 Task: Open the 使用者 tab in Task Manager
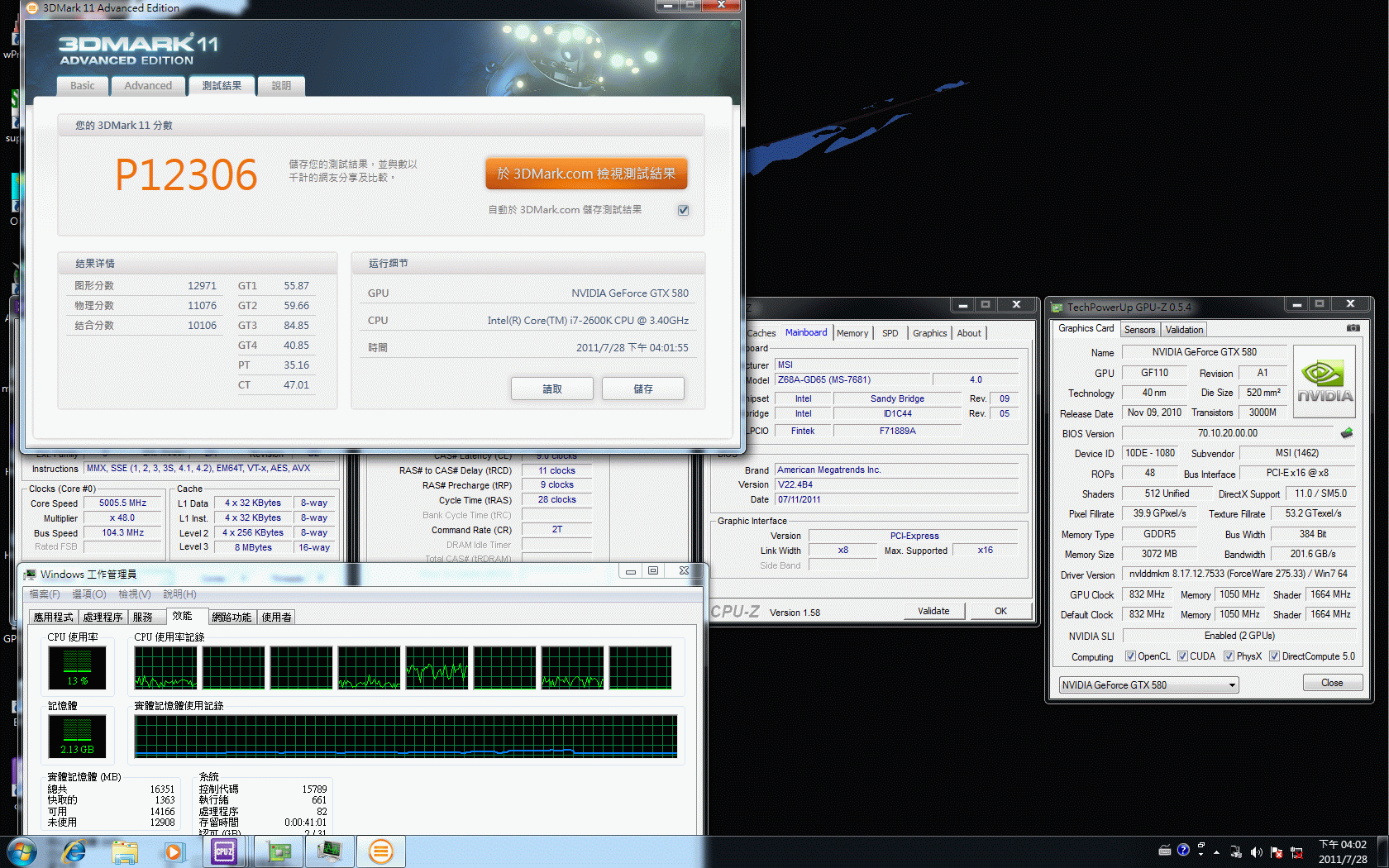(276, 618)
